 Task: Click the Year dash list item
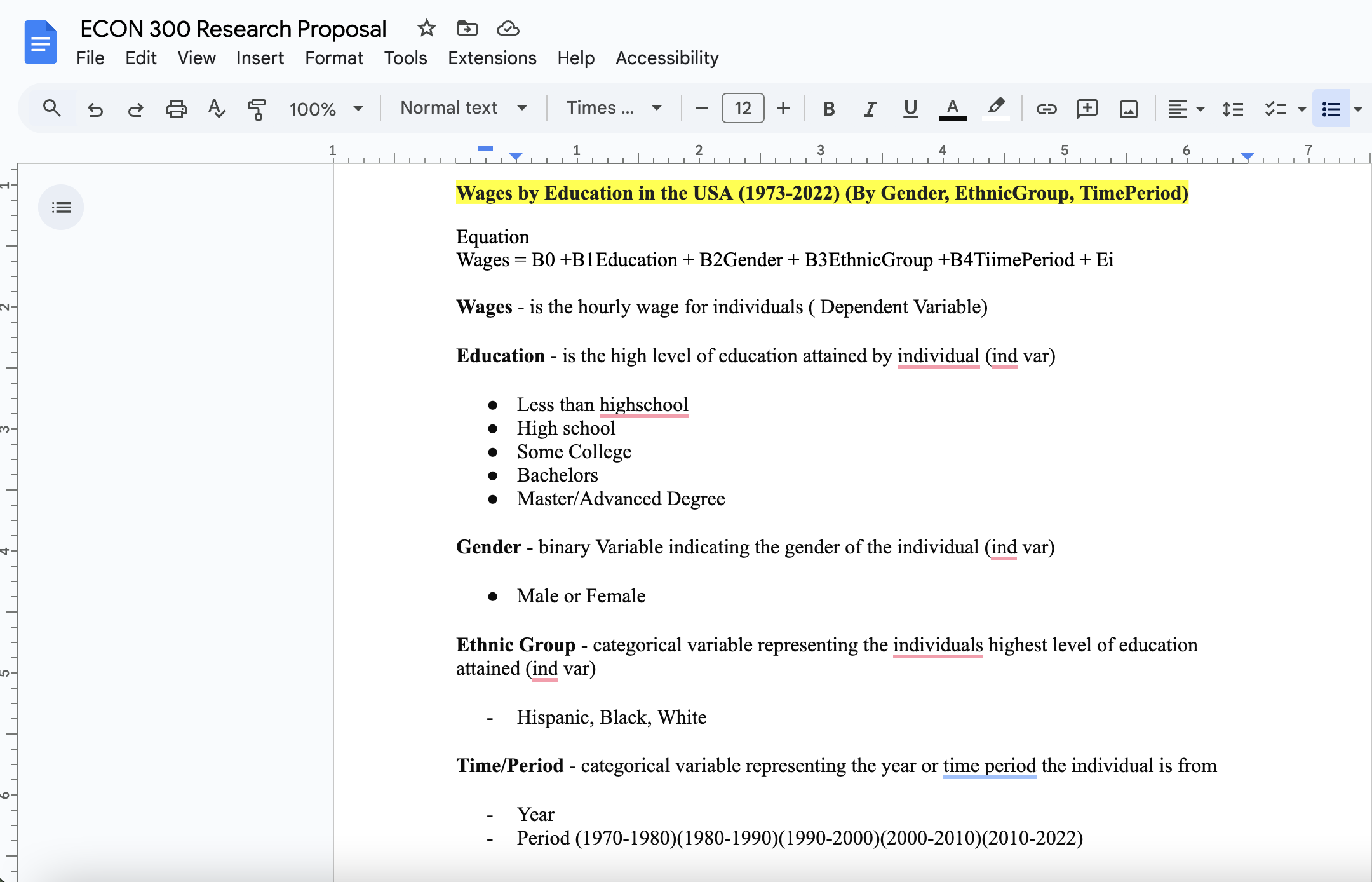pyautogui.click(x=535, y=815)
